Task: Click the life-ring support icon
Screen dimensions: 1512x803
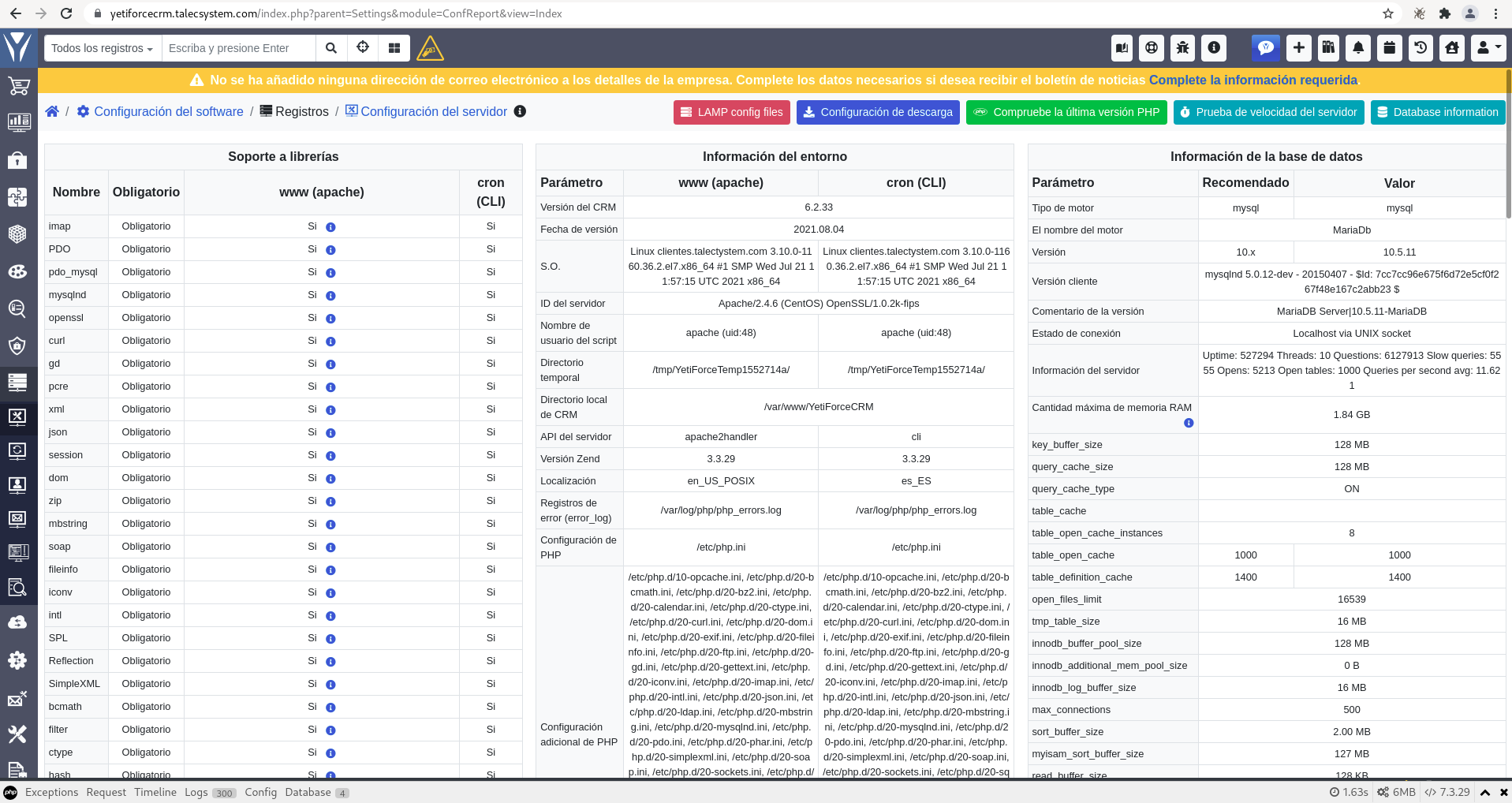Action: pos(1152,48)
